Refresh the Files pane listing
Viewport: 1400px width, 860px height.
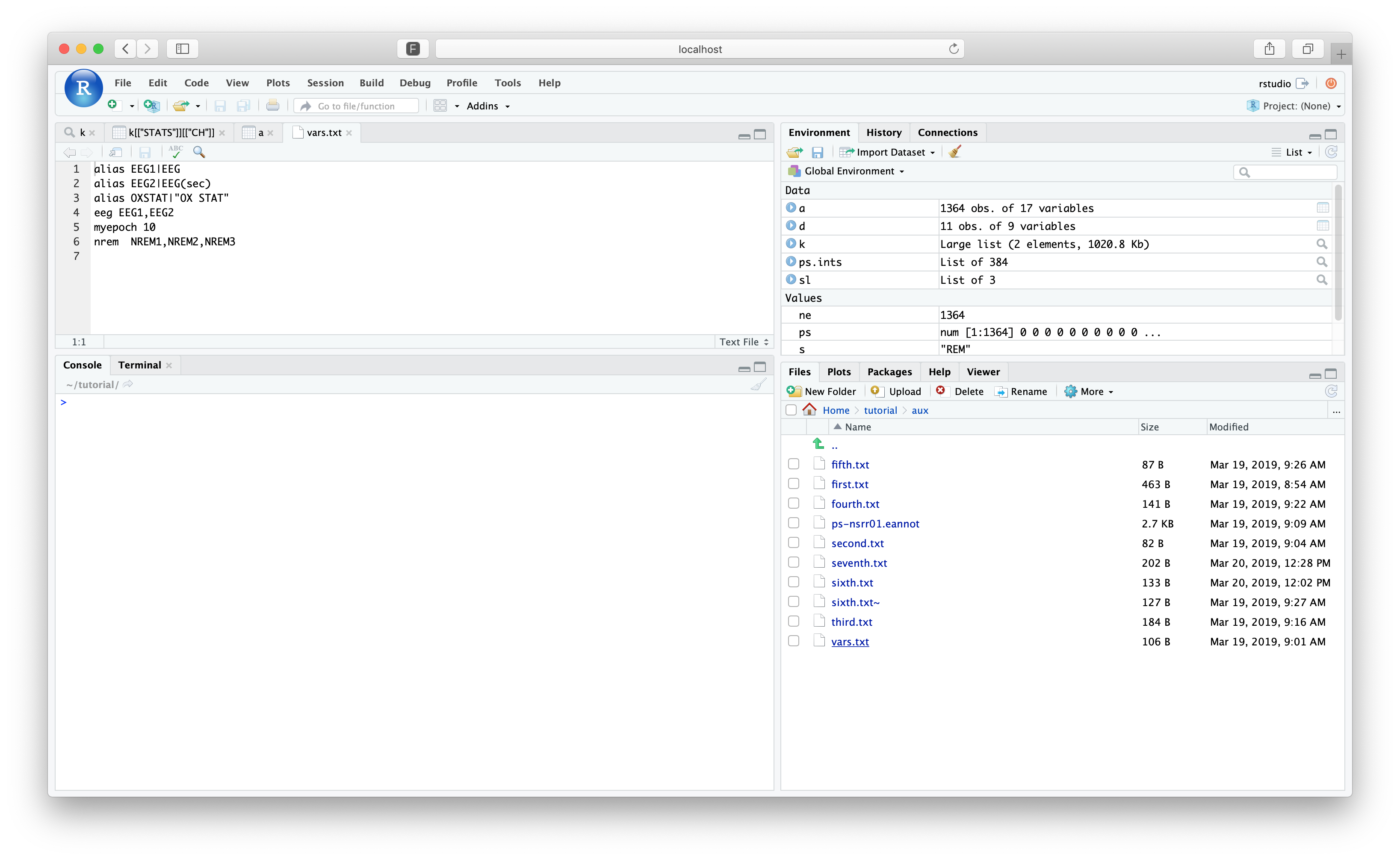(1331, 392)
